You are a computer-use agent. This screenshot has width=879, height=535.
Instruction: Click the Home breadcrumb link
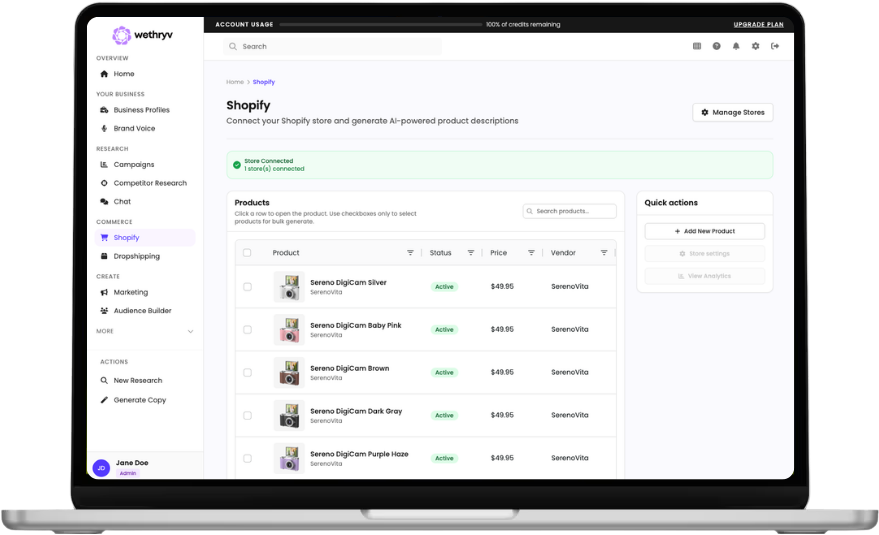coord(235,82)
